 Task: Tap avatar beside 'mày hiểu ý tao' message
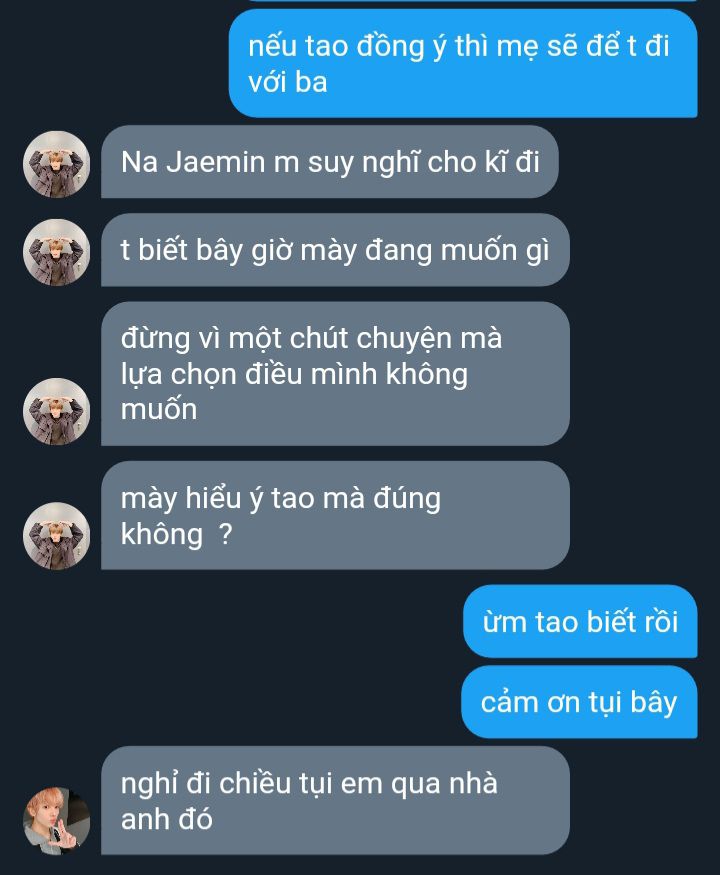pos(56,536)
